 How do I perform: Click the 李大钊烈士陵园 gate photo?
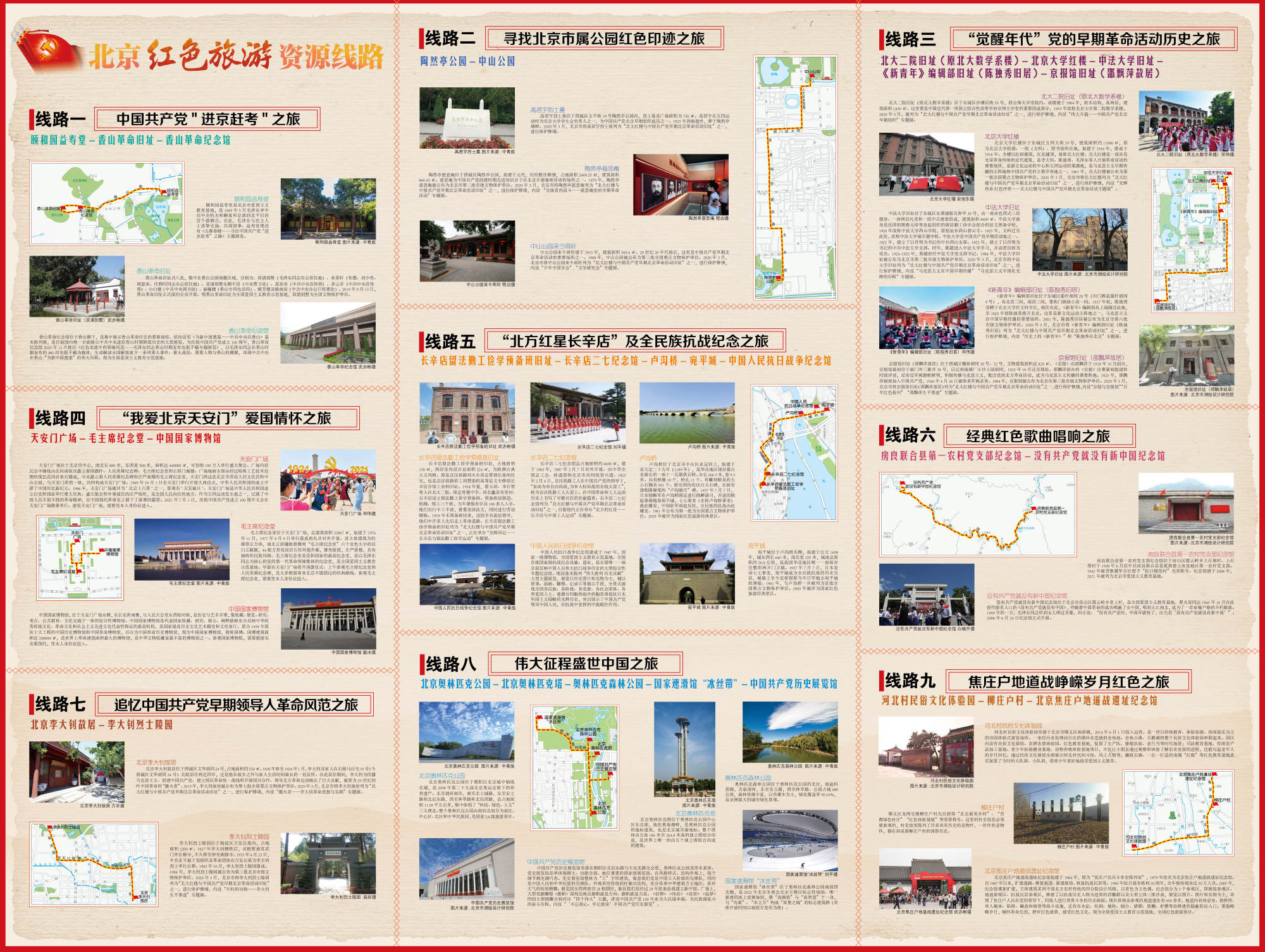click(328, 863)
